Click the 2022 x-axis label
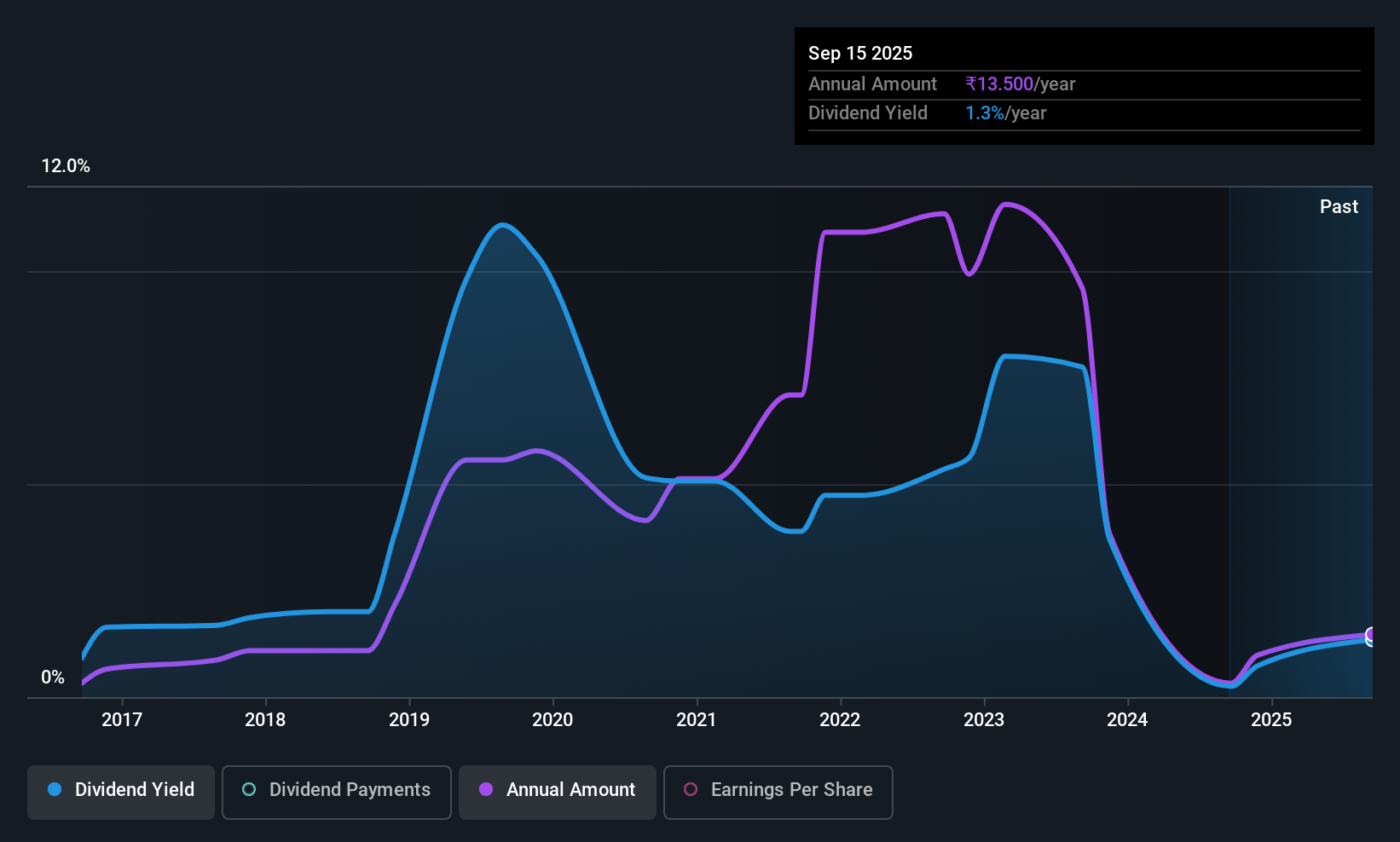Image resolution: width=1400 pixels, height=842 pixels. (x=840, y=720)
